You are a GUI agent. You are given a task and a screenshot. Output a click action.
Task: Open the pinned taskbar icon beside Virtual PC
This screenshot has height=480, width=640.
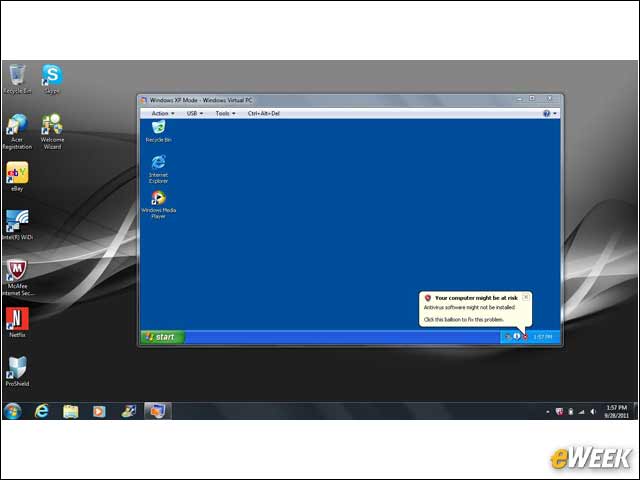tap(128, 411)
